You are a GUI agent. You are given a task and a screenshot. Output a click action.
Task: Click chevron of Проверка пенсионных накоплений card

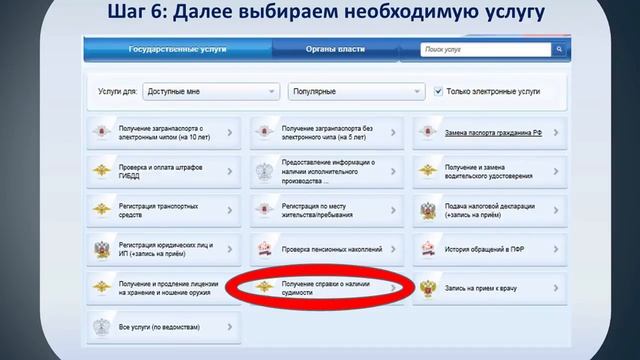click(x=393, y=249)
